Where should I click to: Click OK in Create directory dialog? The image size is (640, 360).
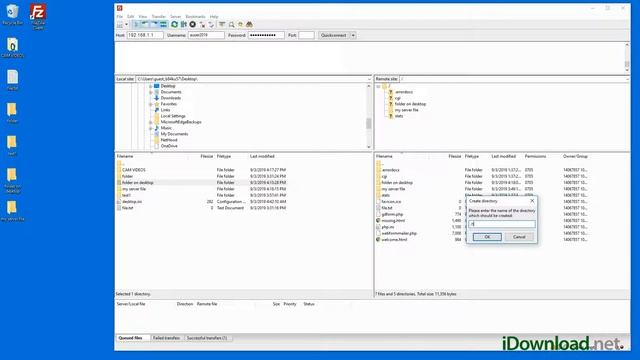(x=487, y=237)
